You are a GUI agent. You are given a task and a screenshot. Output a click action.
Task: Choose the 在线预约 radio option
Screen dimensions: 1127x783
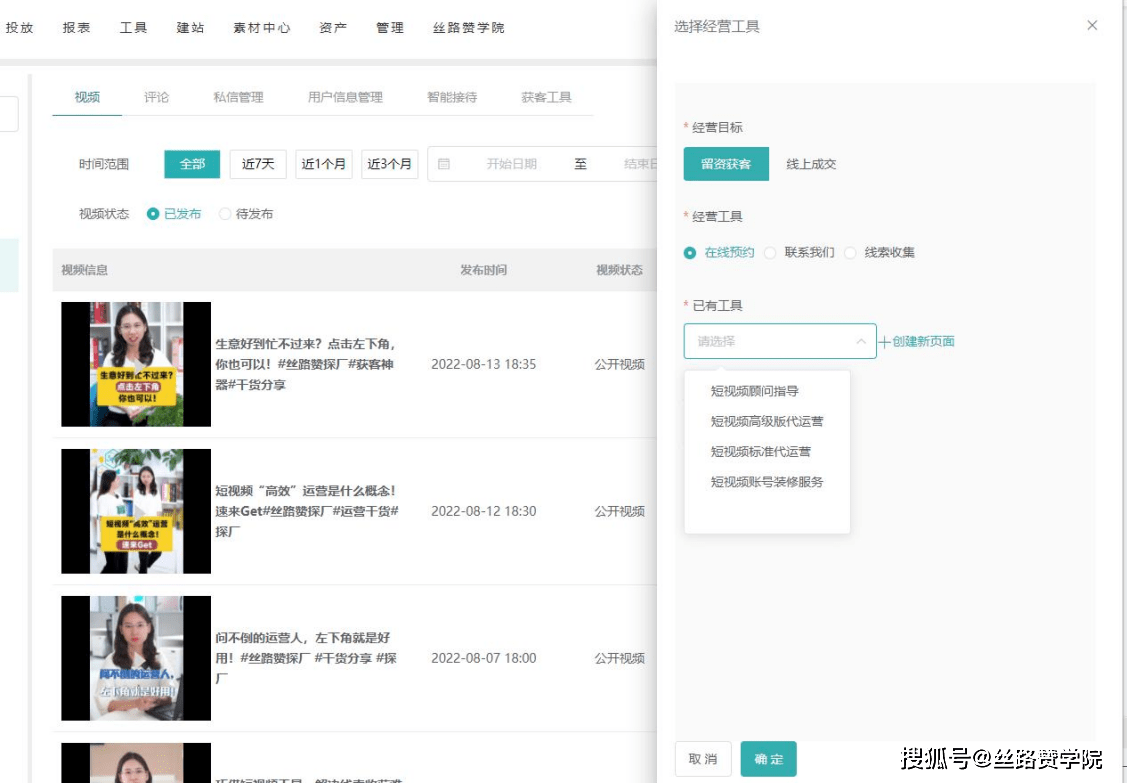690,252
